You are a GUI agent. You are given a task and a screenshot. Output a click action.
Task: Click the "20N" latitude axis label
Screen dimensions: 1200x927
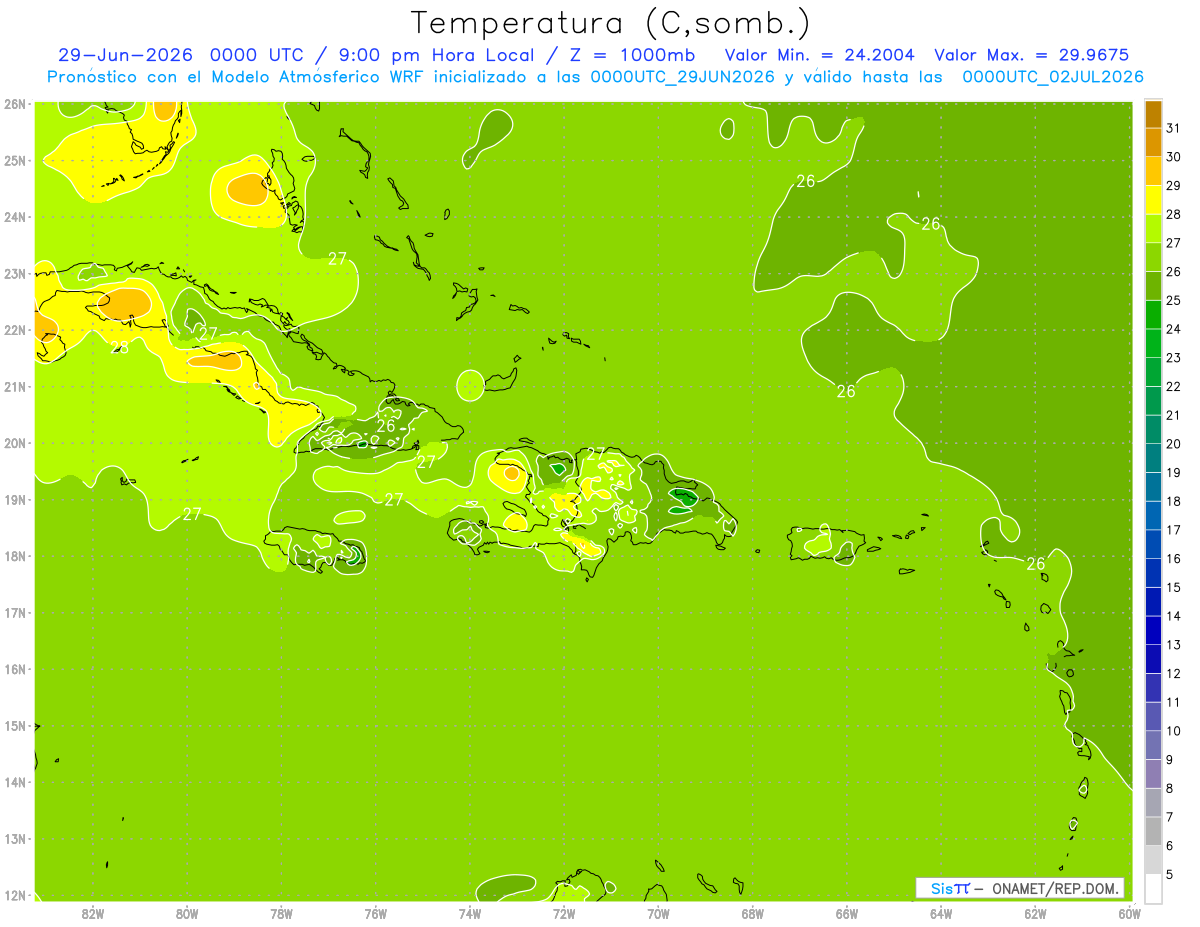pyautogui.click(x=14, y=443)
